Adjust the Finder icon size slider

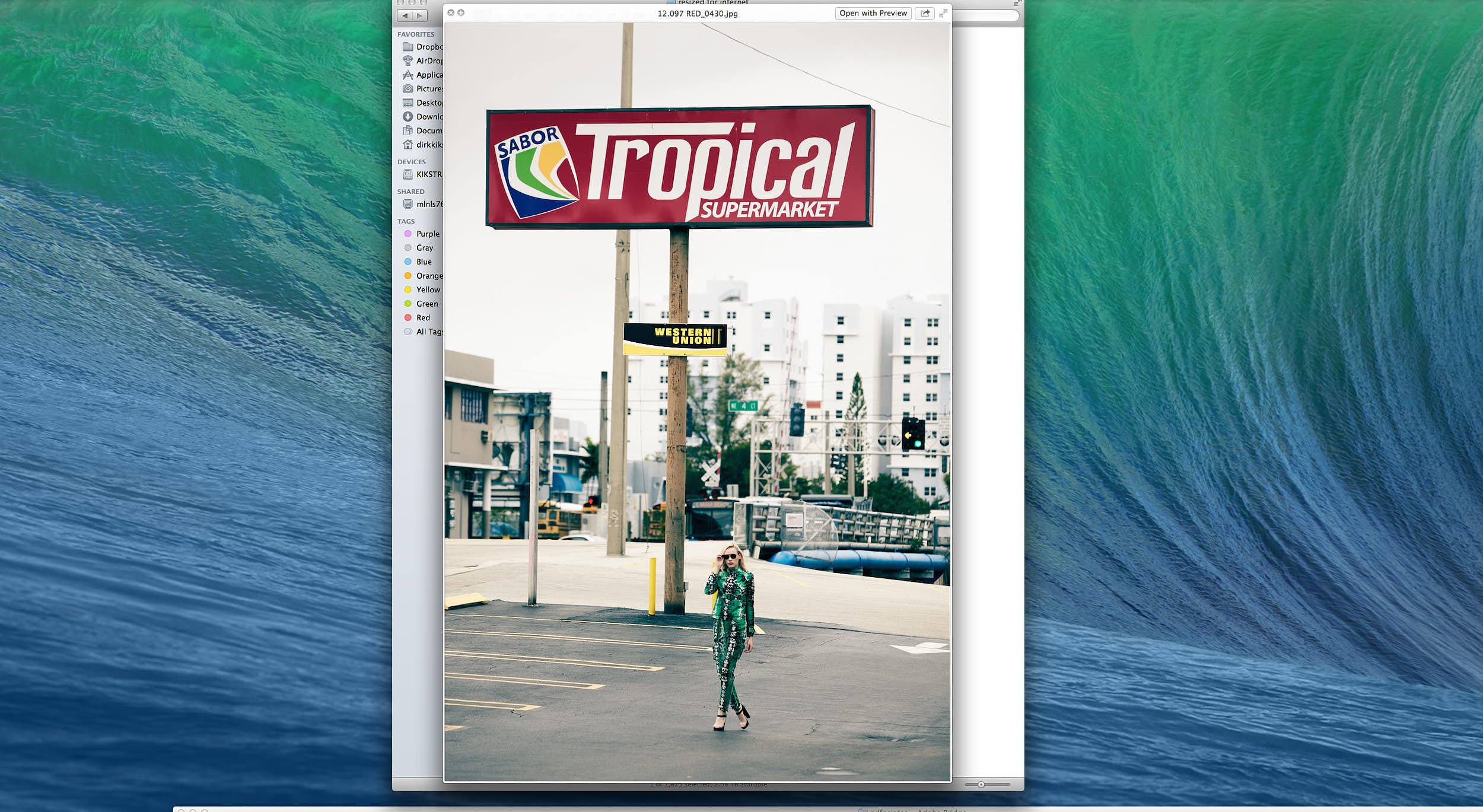tap(981, 785)
